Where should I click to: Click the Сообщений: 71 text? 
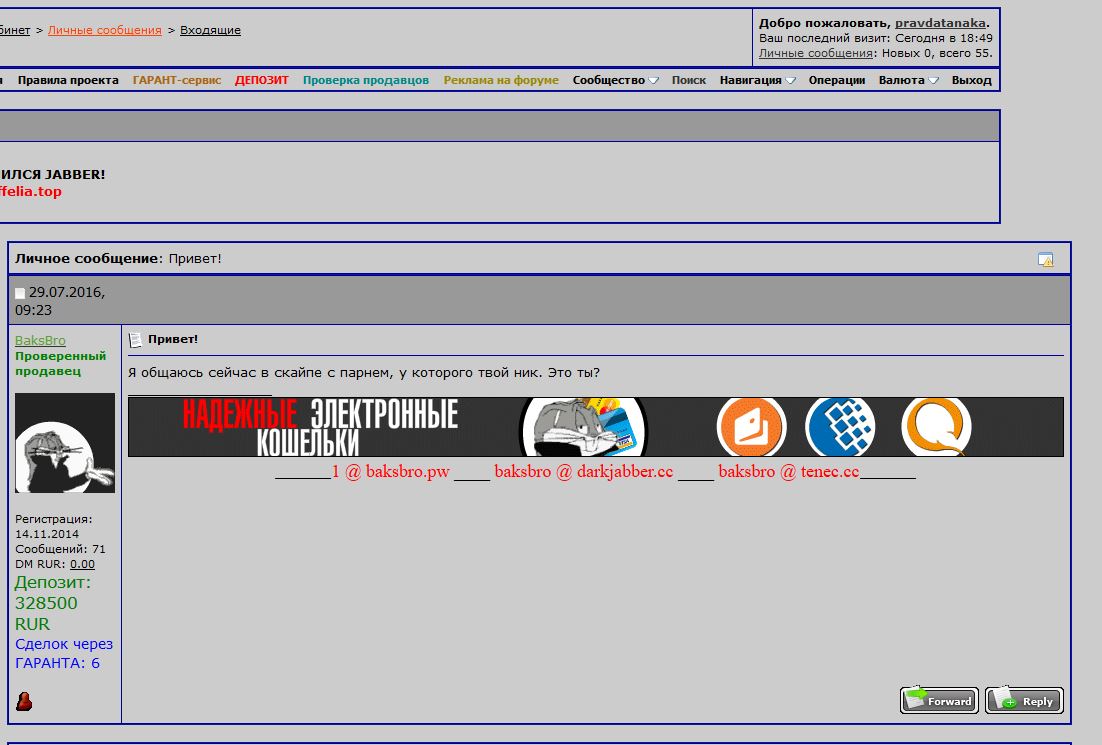pos(60,549)
